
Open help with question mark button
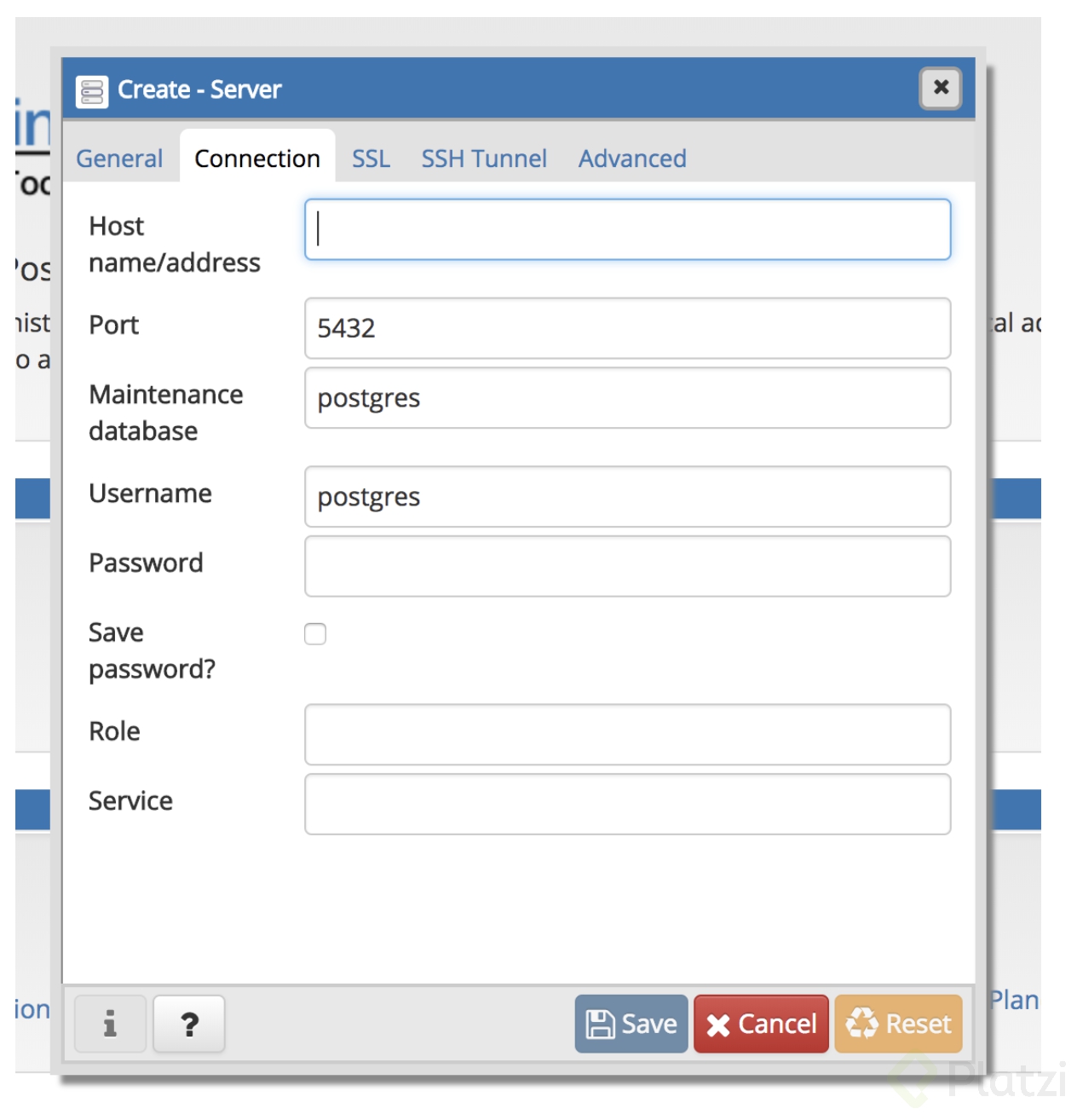189,1024
